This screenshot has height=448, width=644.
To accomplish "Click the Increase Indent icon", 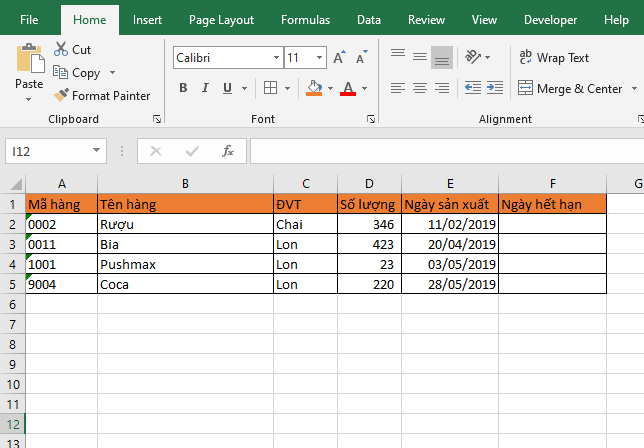I will [x=492, y=88].
